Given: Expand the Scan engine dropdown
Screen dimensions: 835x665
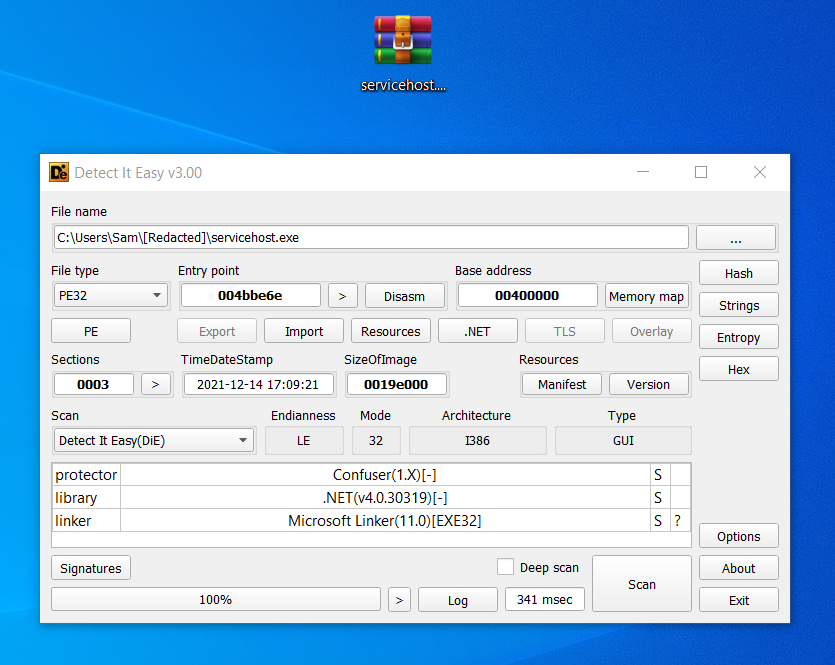Looking at the screenshot, I should point(154,441).
